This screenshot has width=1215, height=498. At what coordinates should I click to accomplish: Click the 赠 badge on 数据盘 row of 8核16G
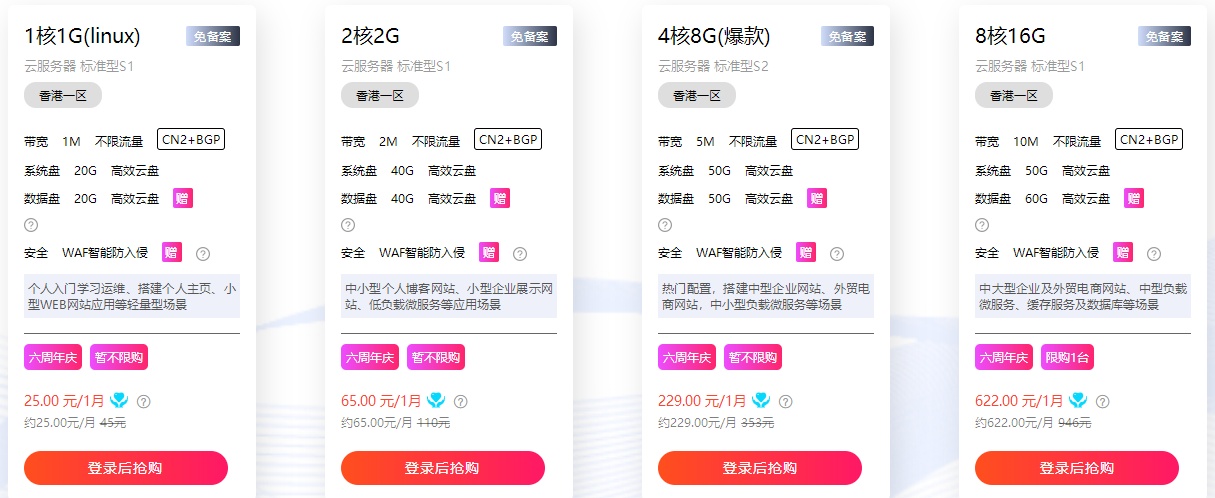pyautogui.click(x=1133, y=198)
